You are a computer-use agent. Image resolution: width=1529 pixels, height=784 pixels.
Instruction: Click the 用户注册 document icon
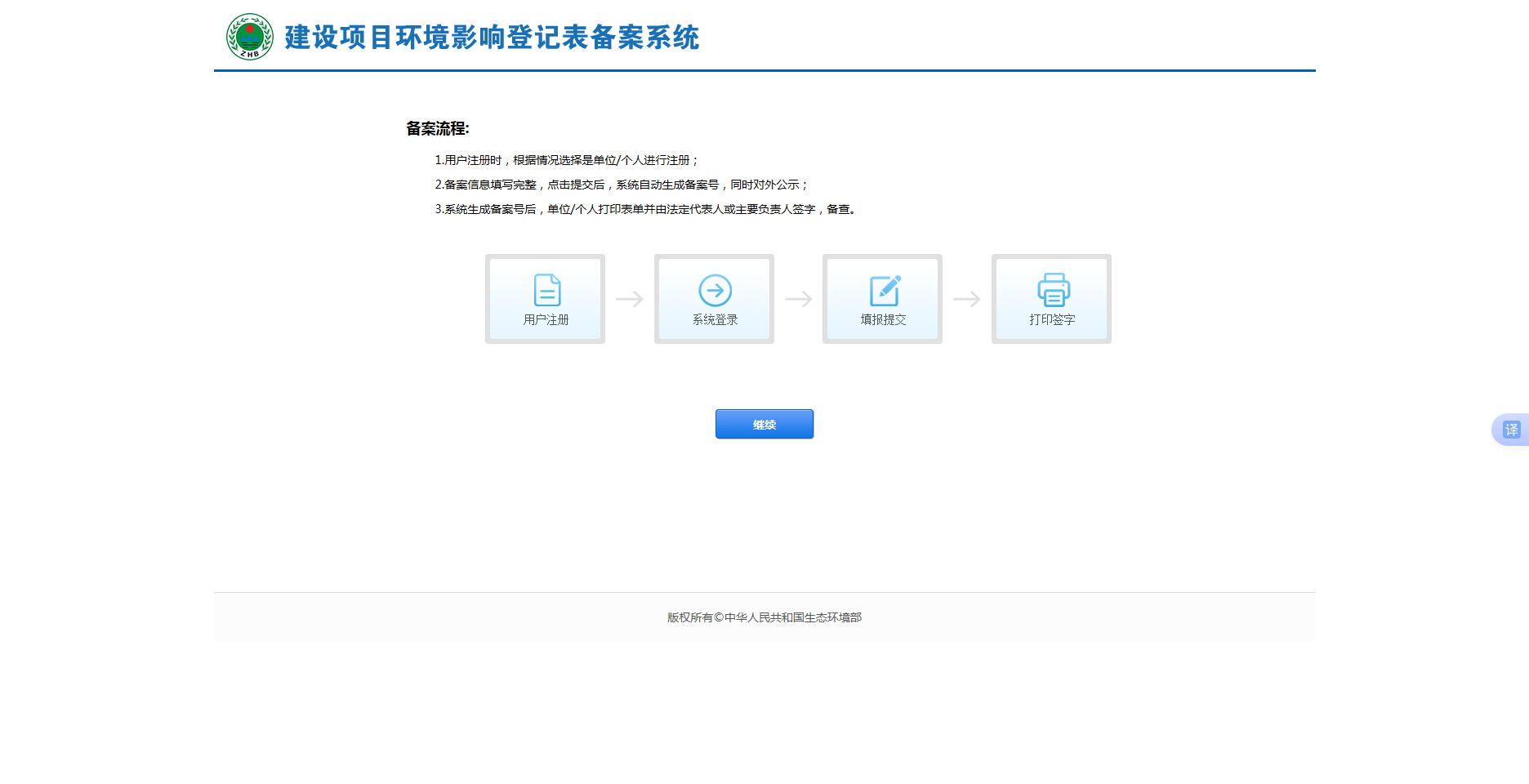coord(546,290)
